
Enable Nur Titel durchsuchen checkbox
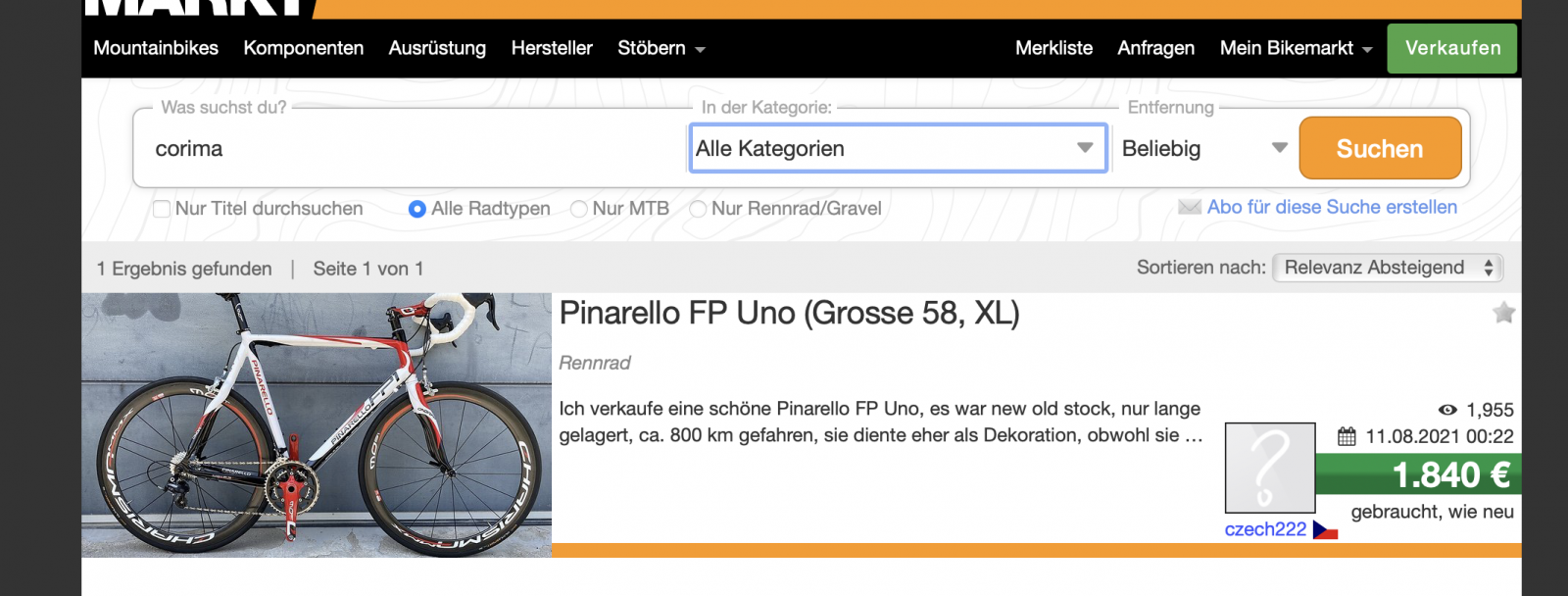(163, 209)
